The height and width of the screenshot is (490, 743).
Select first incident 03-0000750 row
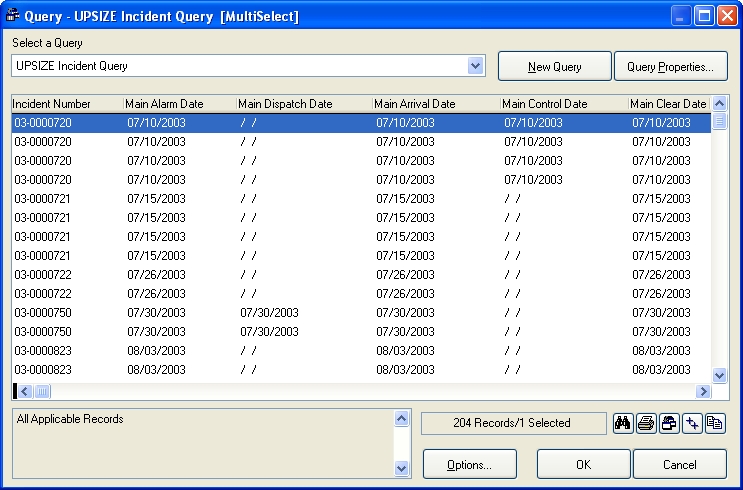(42, 313)
